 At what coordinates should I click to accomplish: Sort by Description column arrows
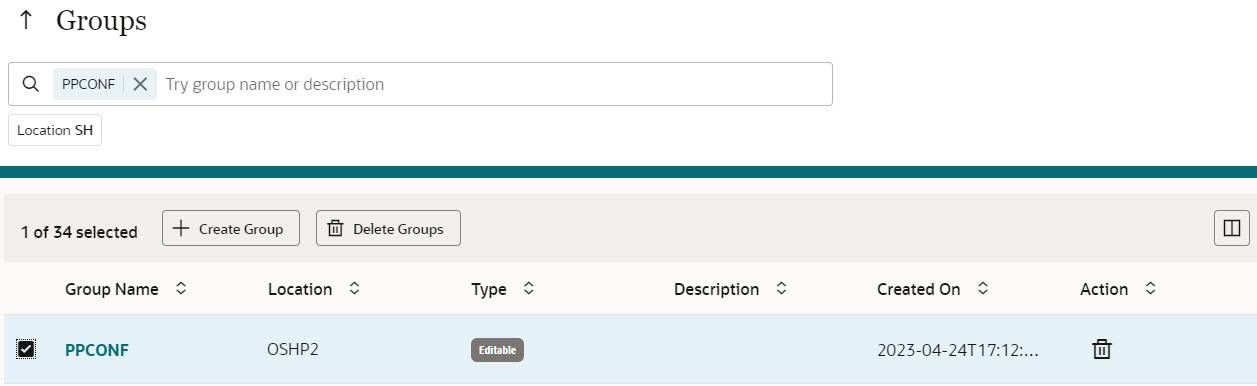pyautogui.click(x=781, y=289)
